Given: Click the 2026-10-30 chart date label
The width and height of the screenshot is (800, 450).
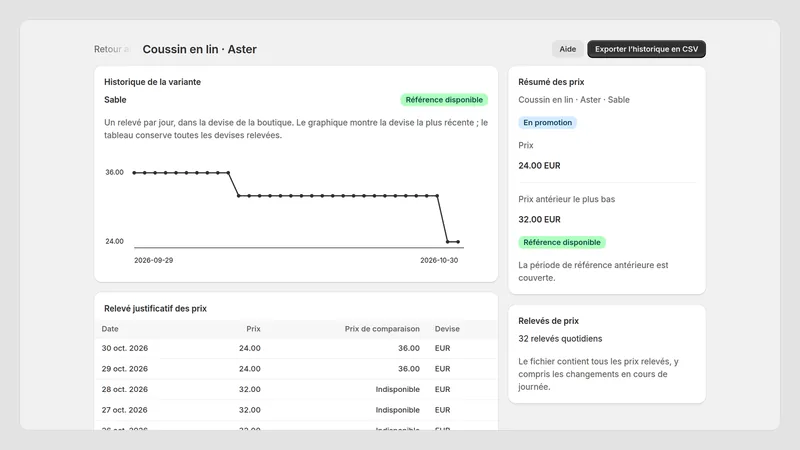Looking at the screenshot, I should pos(439,260).
